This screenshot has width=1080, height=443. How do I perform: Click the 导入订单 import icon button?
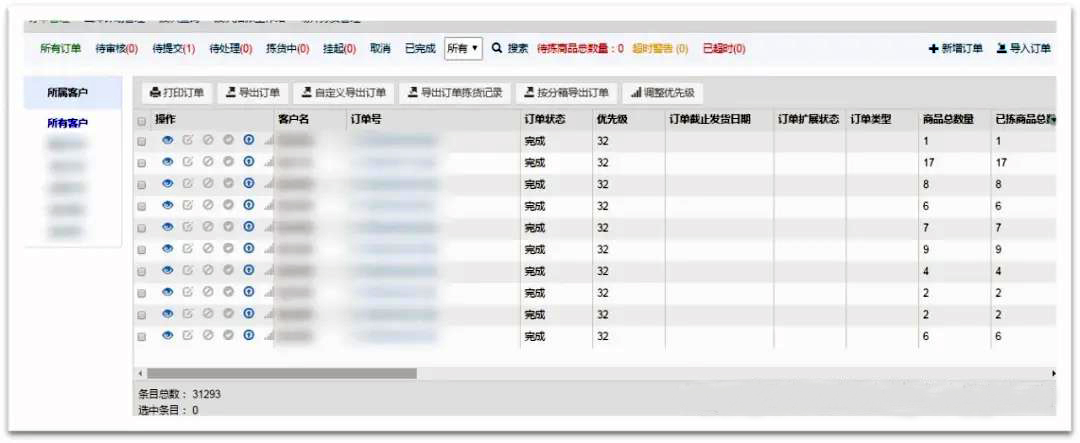pyautogui.click(x=1023, y=48)
